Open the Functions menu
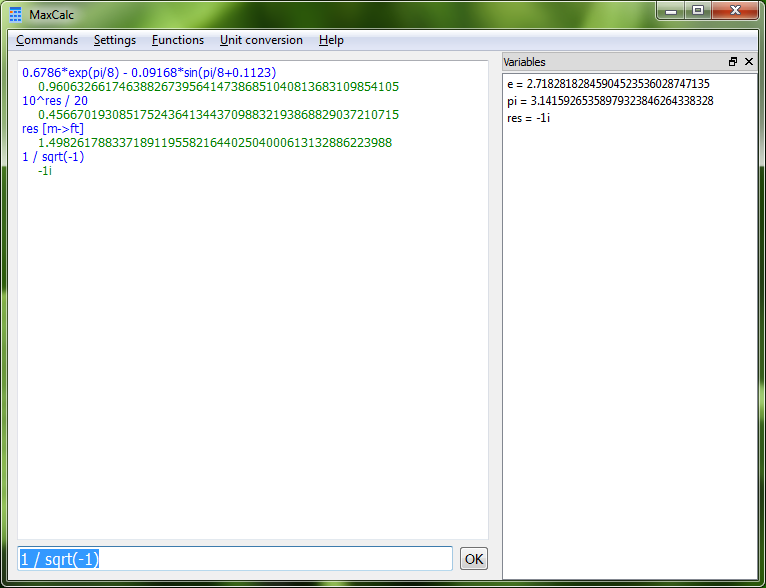766x588 pixels. click(x=178, y=40)
